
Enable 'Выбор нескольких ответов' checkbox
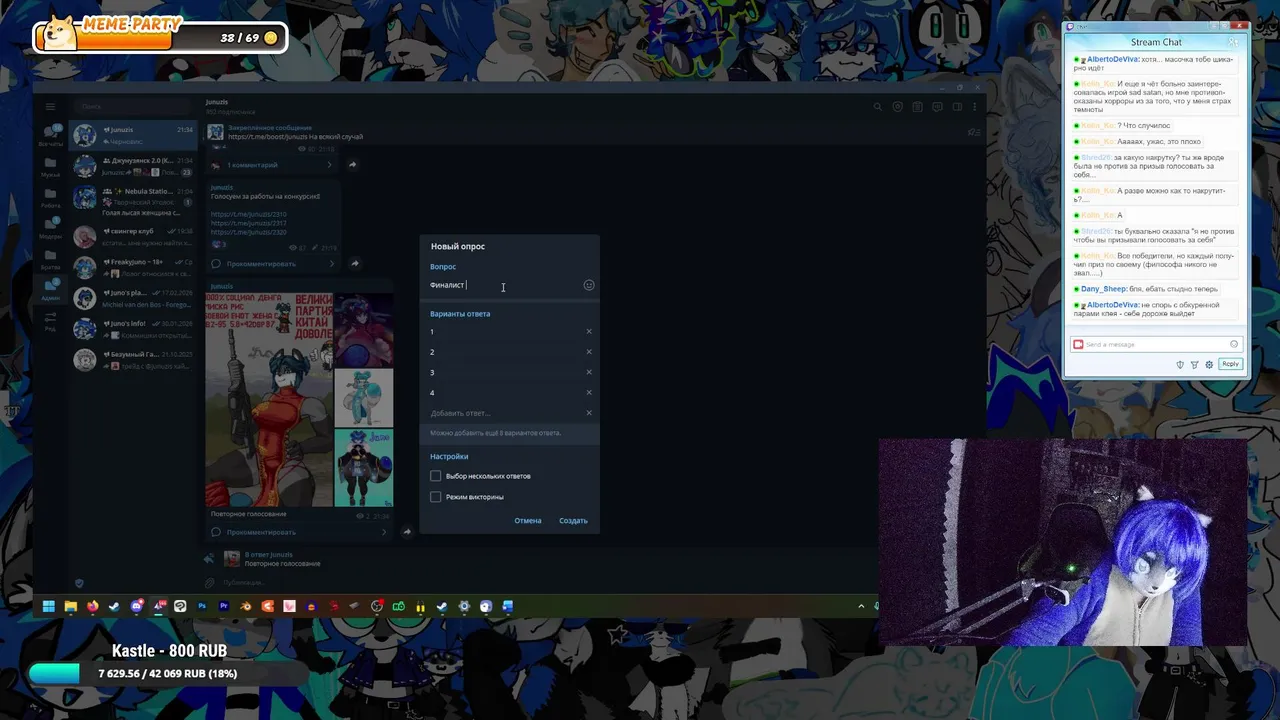(x=436, y=476)
